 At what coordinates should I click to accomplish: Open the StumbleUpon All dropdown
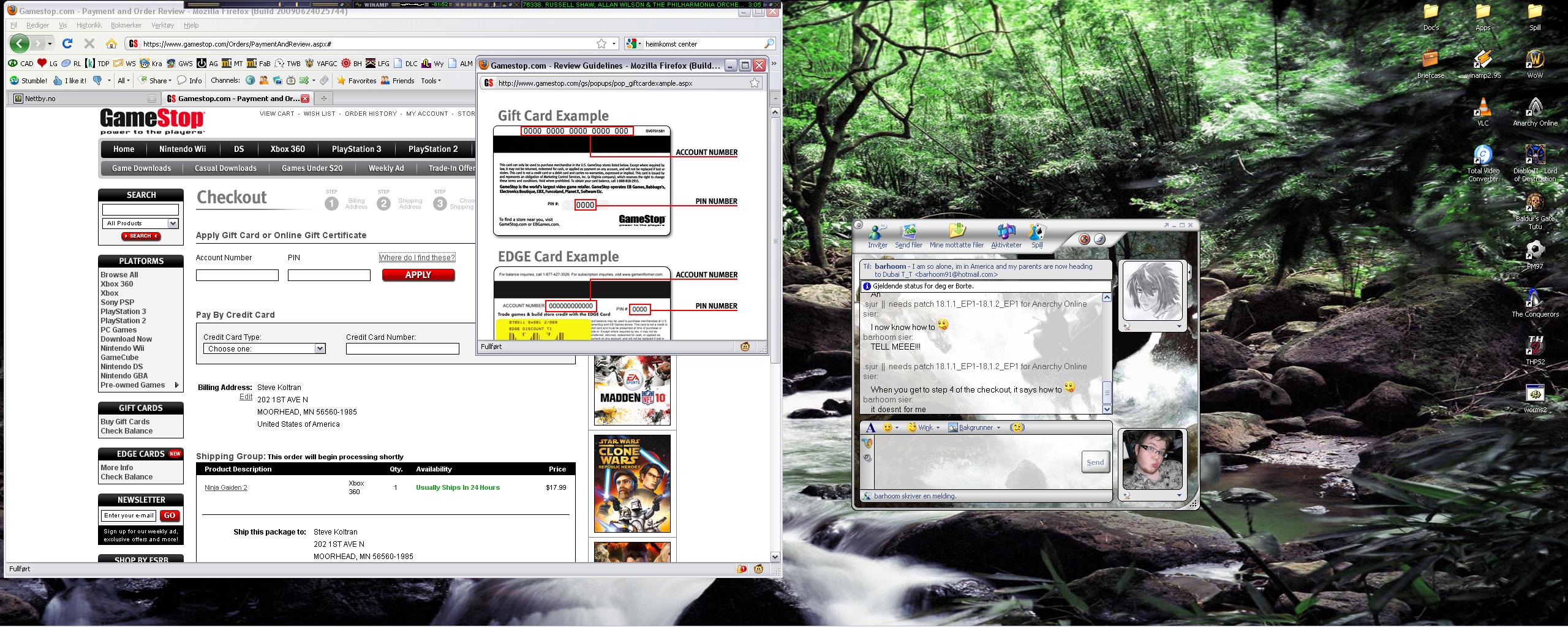123,80
